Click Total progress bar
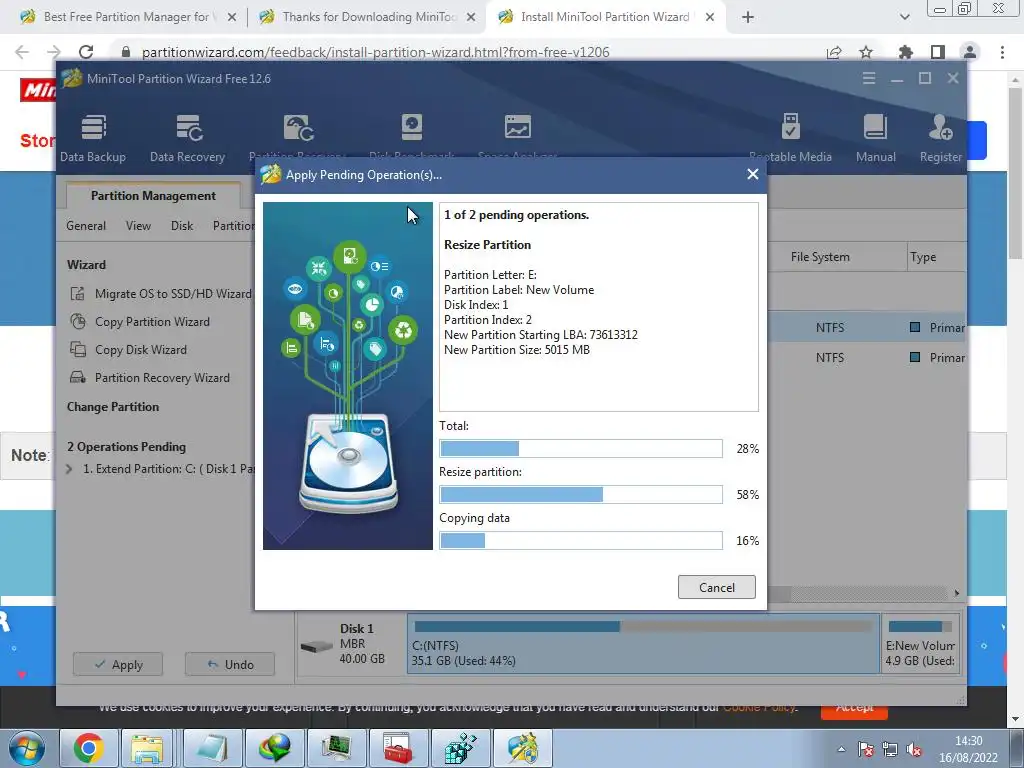 (x=581, y=449)
